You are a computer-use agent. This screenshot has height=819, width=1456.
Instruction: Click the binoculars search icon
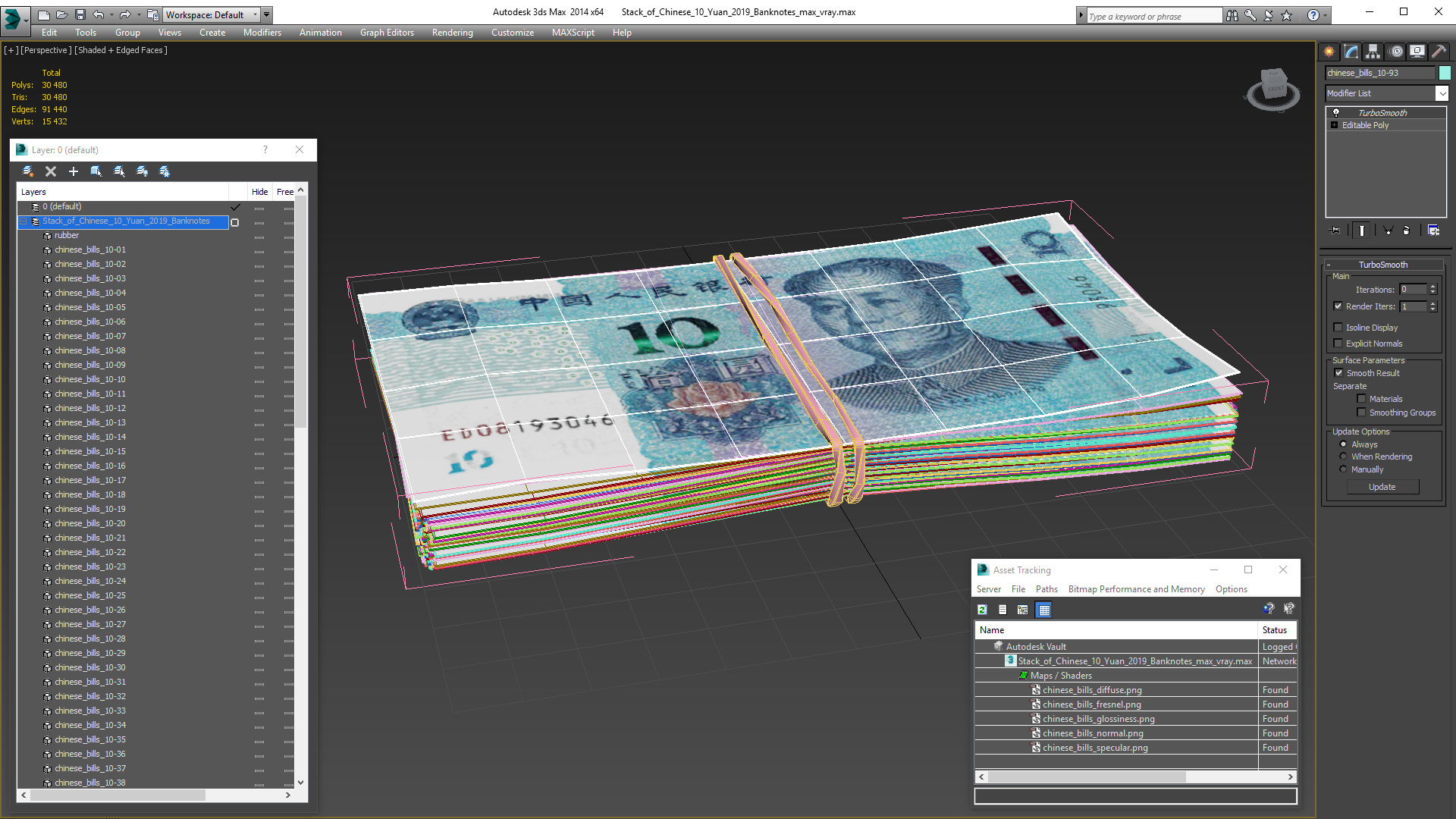1232,15
